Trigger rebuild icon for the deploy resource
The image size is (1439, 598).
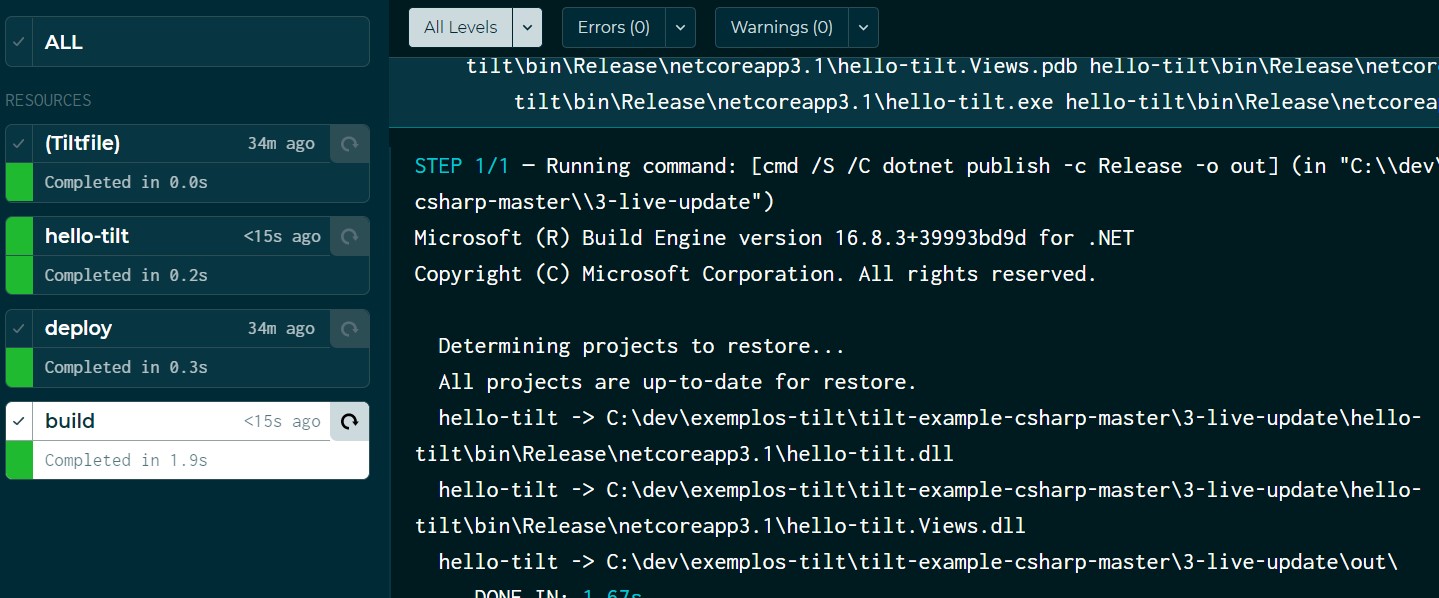pyautogui.click(x=349, y=329)
